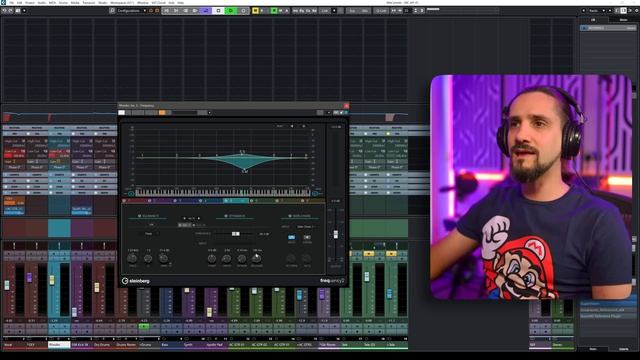The width and height of the screenshot is (640, 360).
Task: Select the band 7 tab in Frequency
Action: click(x=287, y=201)
